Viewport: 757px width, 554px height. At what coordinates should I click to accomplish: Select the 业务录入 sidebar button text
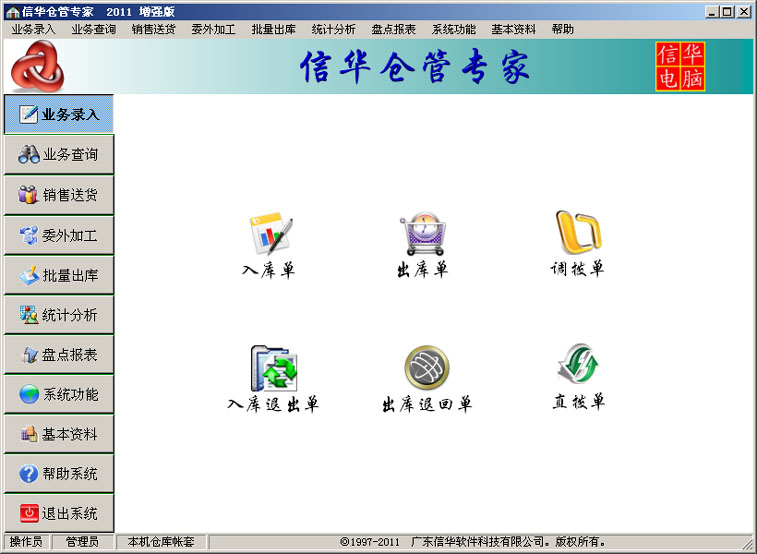point(70,114)
